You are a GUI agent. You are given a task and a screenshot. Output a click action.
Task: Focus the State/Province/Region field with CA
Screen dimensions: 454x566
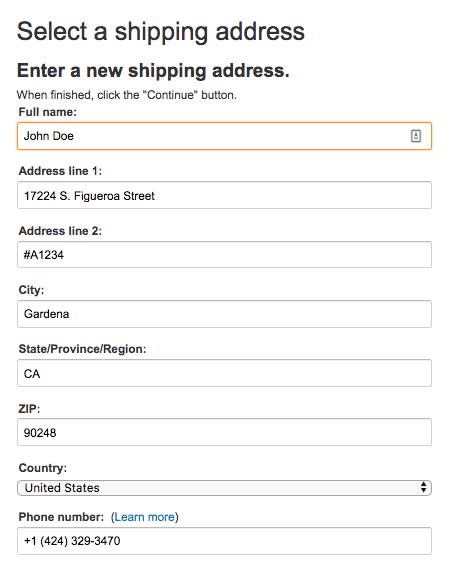(x=224, y=373)
